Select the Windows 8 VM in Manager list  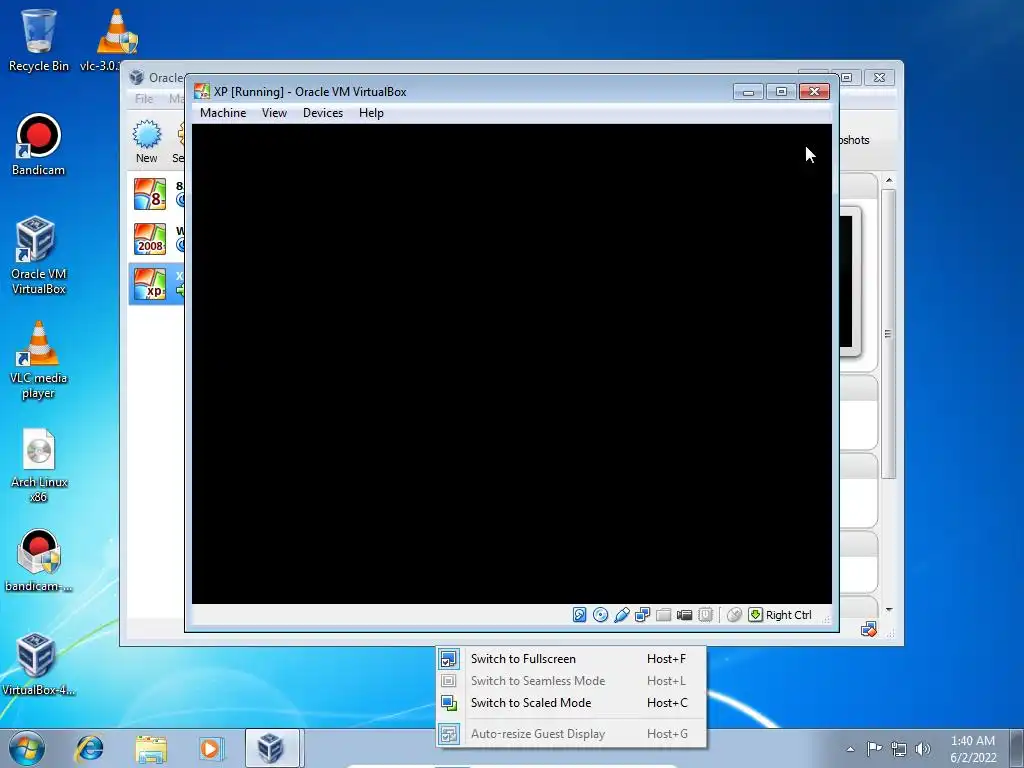click(x=157, y=194)
